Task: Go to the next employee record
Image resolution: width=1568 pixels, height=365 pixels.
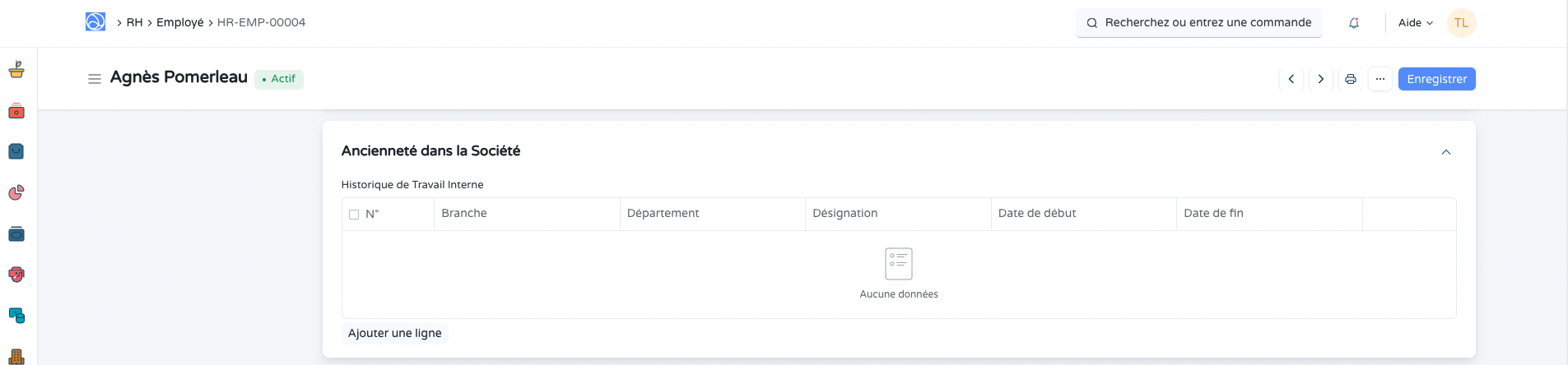Action: click(x=1321, y=79)
